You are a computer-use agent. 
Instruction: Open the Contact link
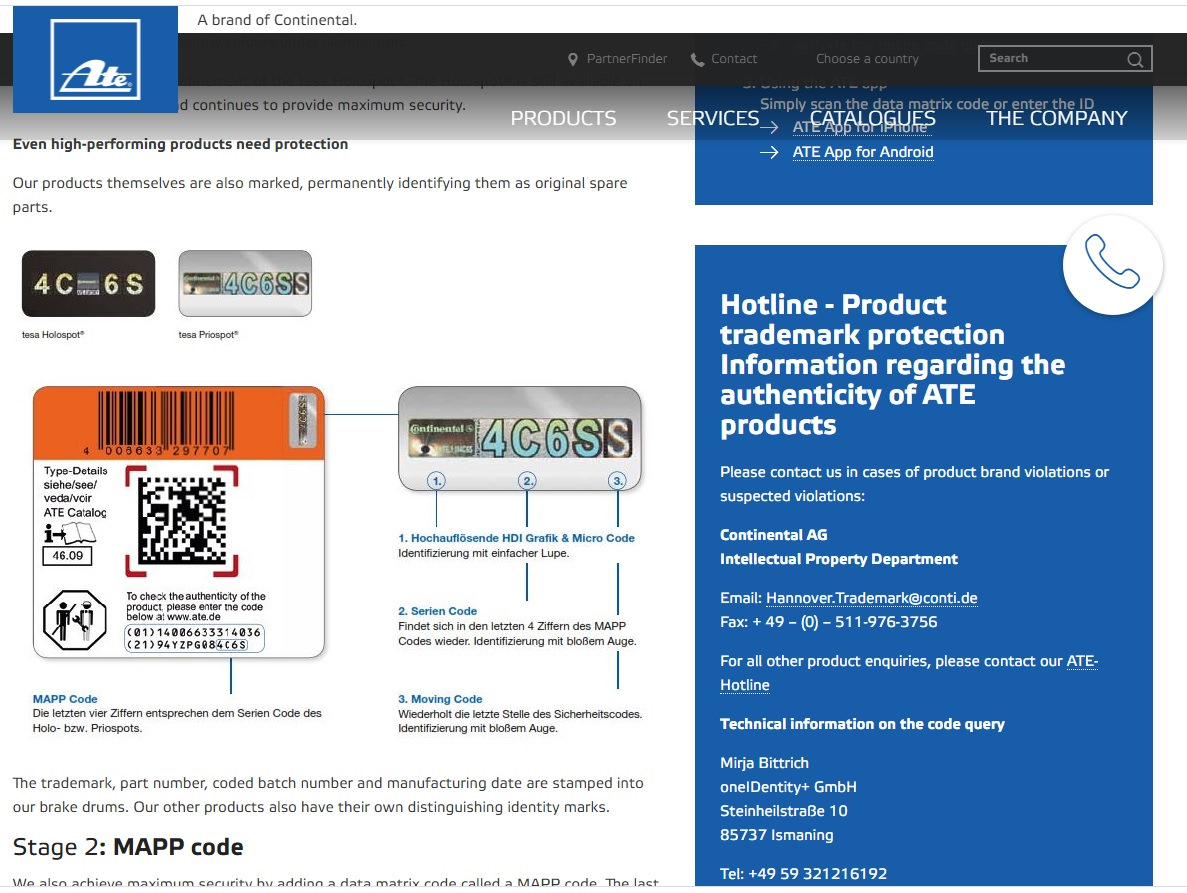coord(734,58)
